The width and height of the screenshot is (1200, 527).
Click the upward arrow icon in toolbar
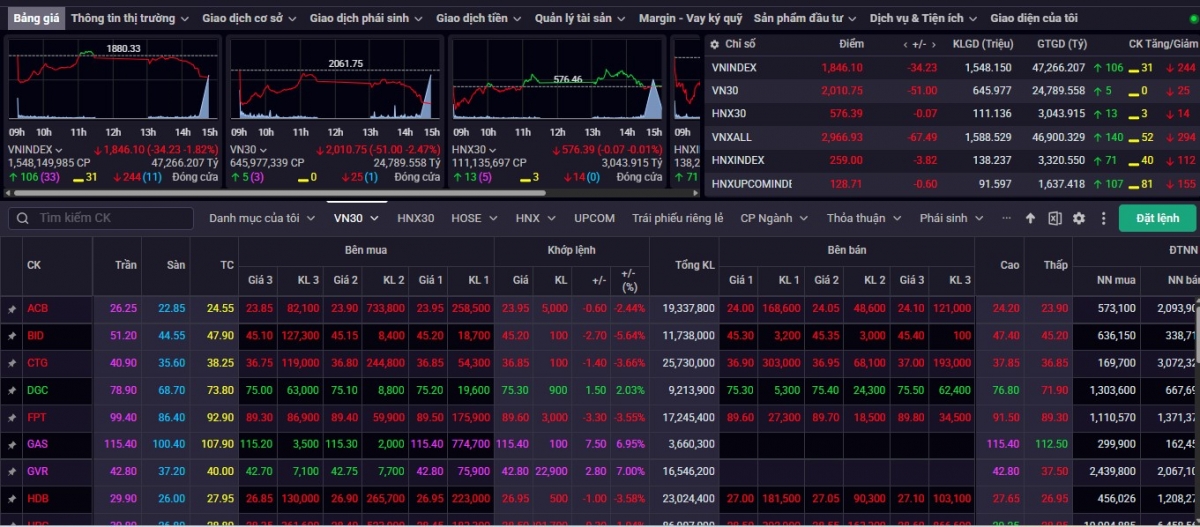(x=1031, y=218)
